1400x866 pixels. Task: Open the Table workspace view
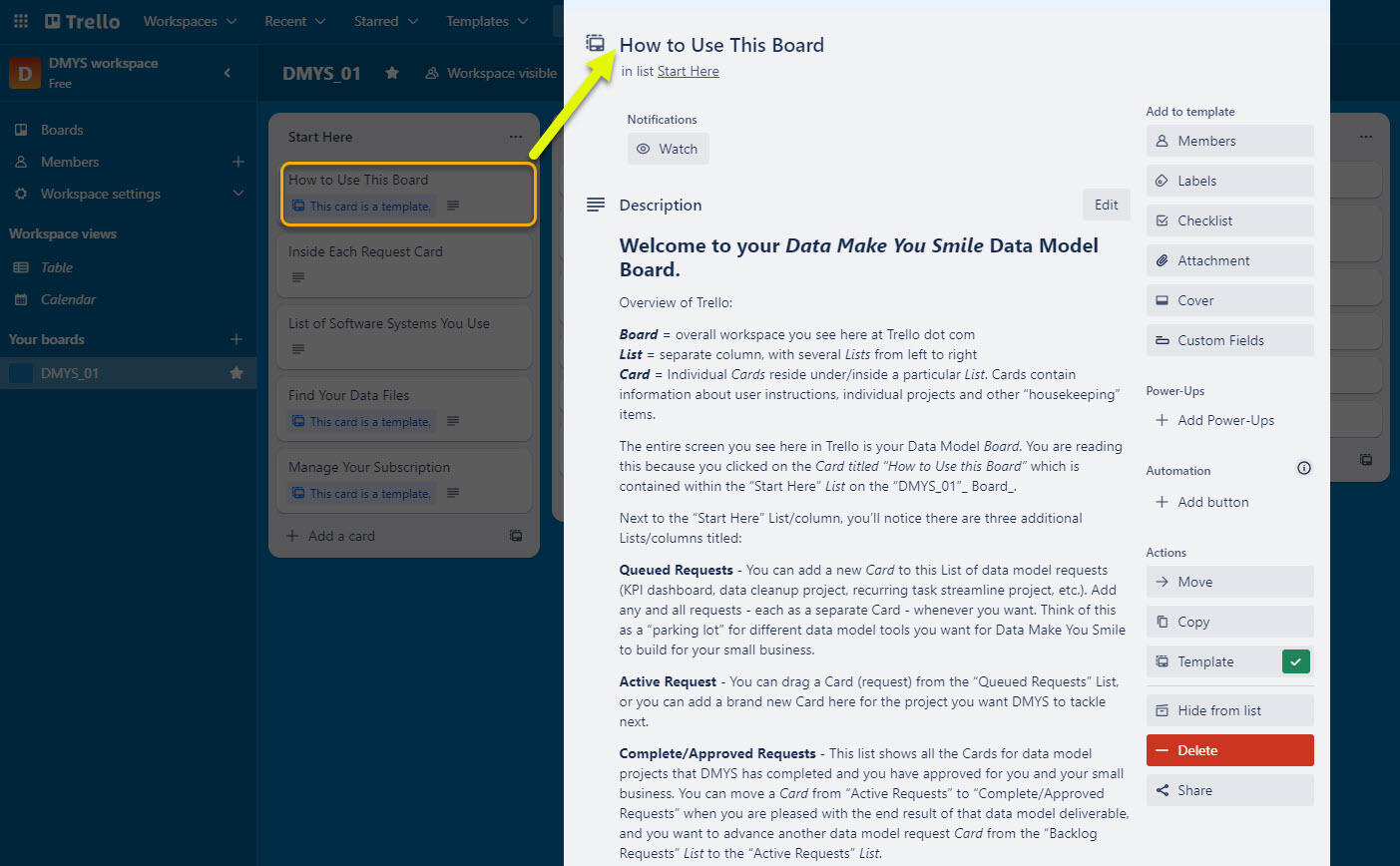coord(57,267)
